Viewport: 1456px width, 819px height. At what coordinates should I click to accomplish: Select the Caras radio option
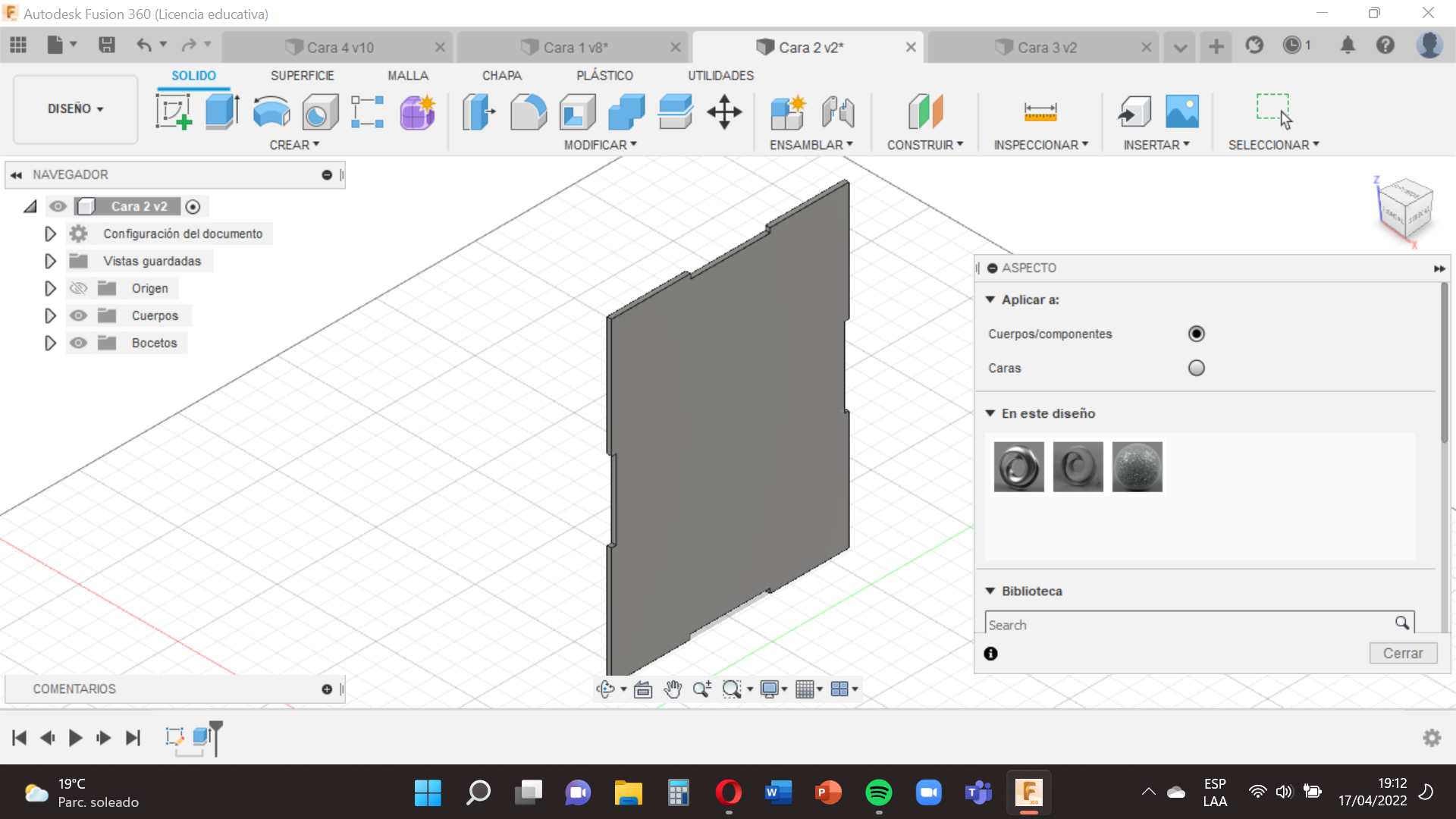click(1196, 368)
